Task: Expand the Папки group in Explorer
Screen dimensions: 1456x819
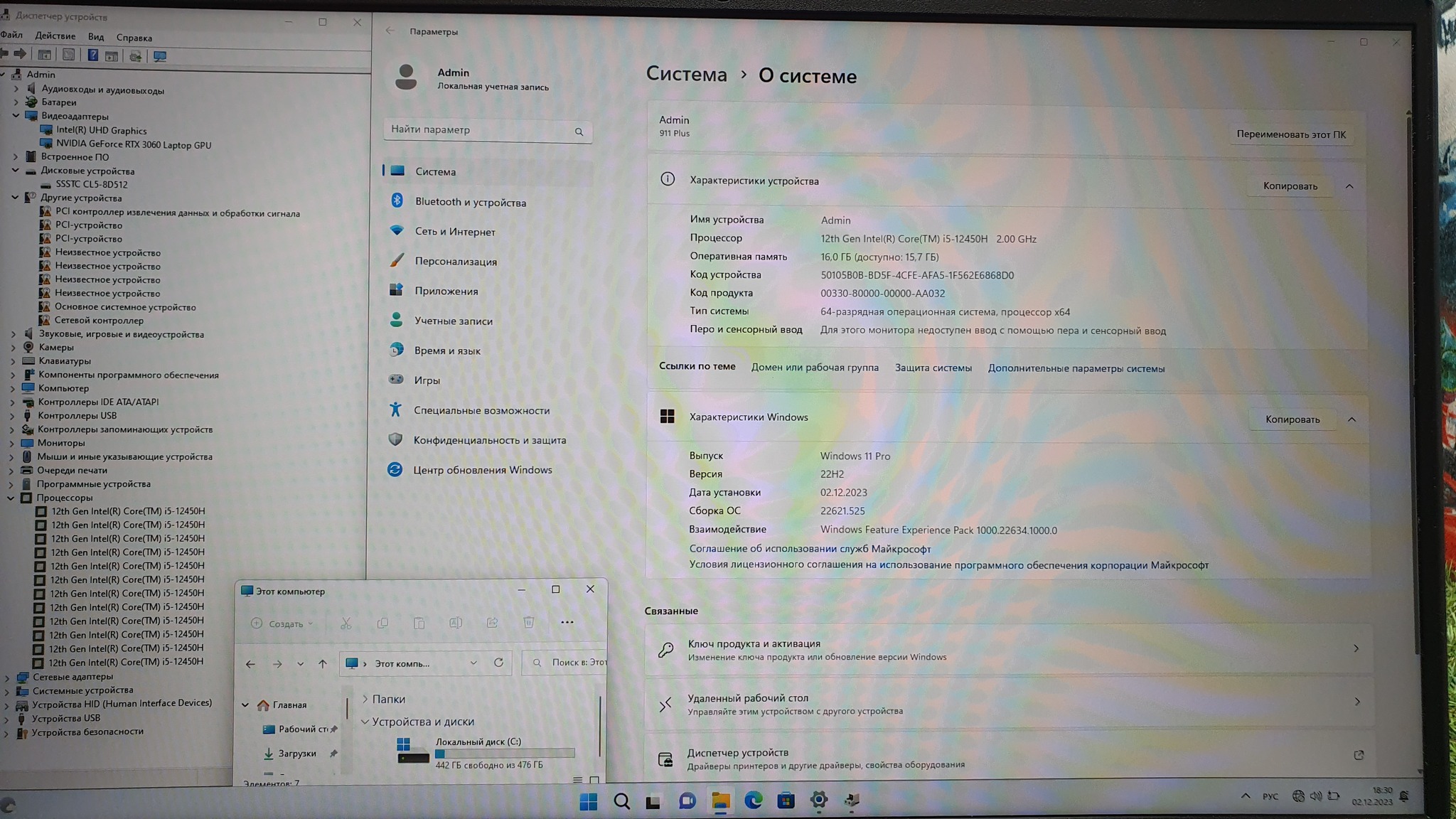Action: click(x=365, y=699)
